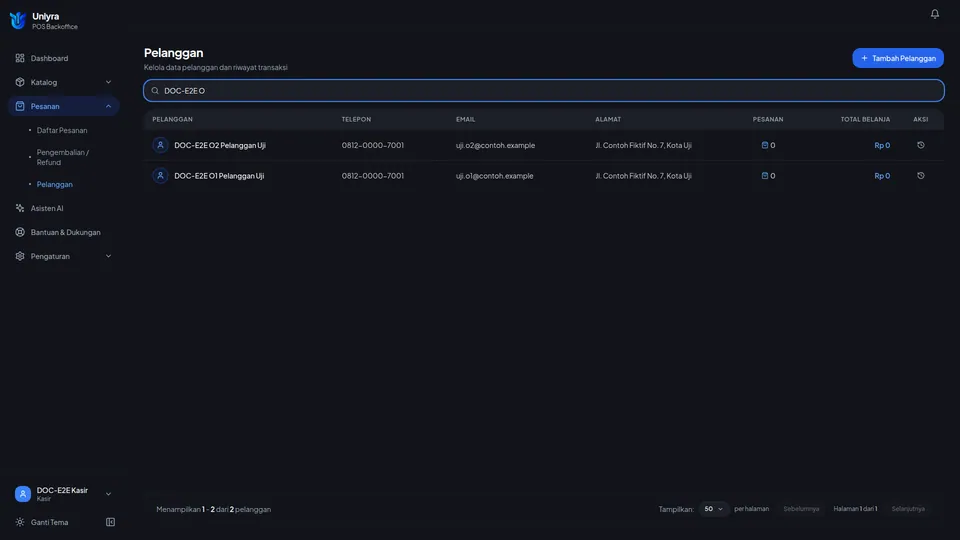Image resolution: width=960 pixels, height=540 pixels.
Task: Click avatar icon of DOC-E2E O2 Pelanggan Uji
Action: coord(160,145)
